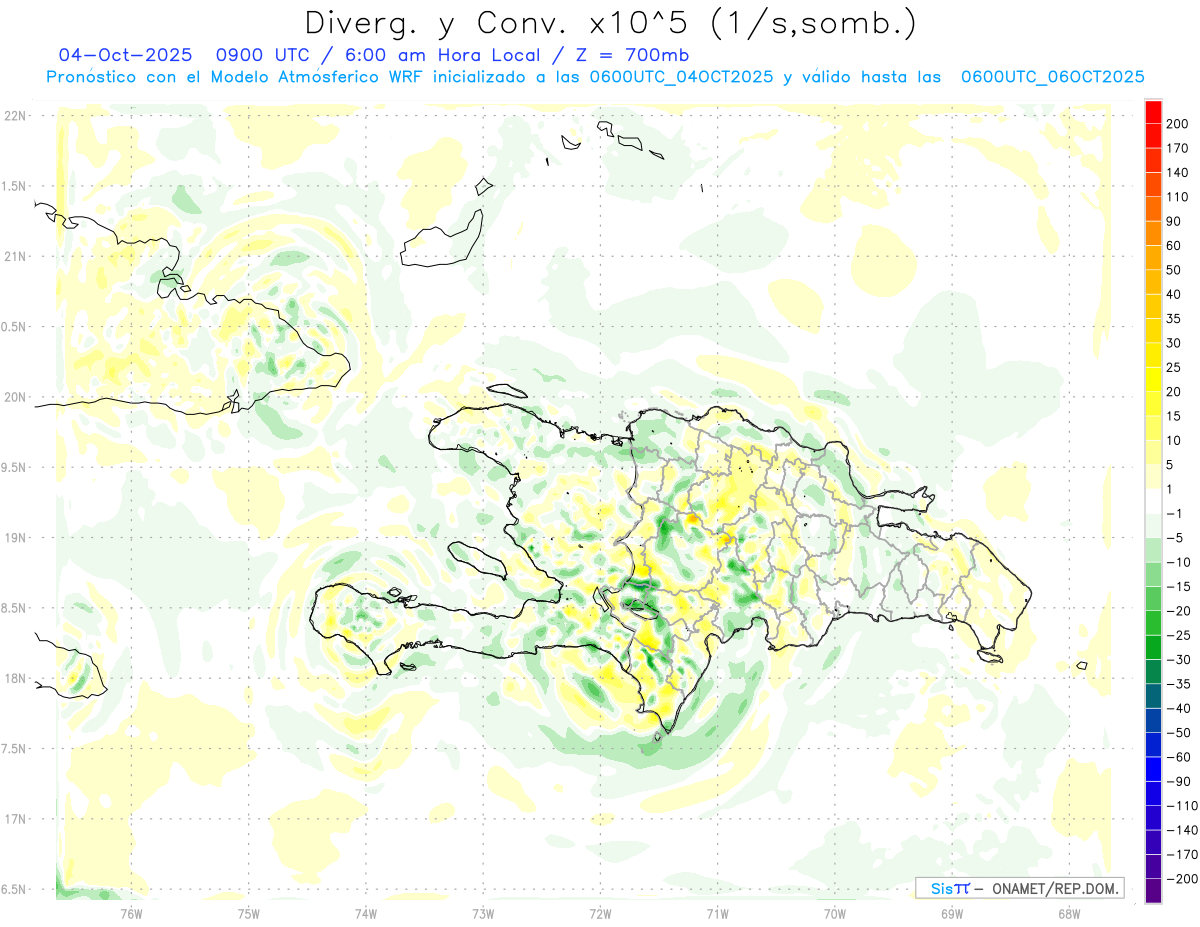The width and height of the screenshot is (1200, 927).
Task: Click the '68W' longitude label
Action: [1069, 914]
